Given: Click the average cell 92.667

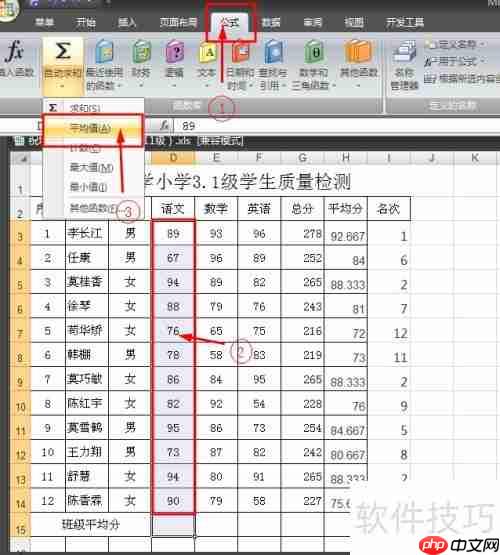Looking at the screenshot, I should (346, 234).
